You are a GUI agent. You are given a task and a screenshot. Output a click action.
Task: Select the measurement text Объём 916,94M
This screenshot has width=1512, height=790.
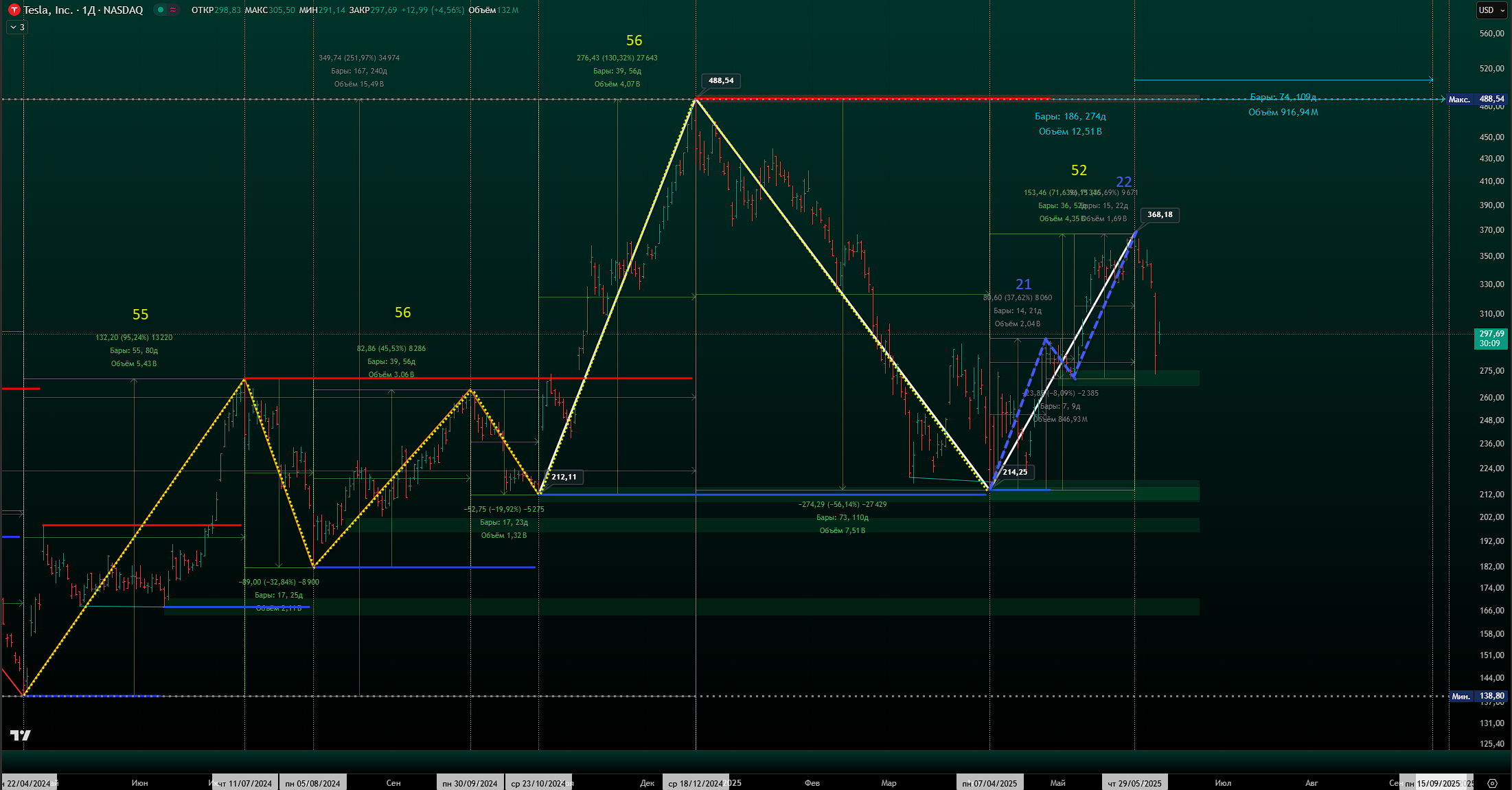point(1283,113)
